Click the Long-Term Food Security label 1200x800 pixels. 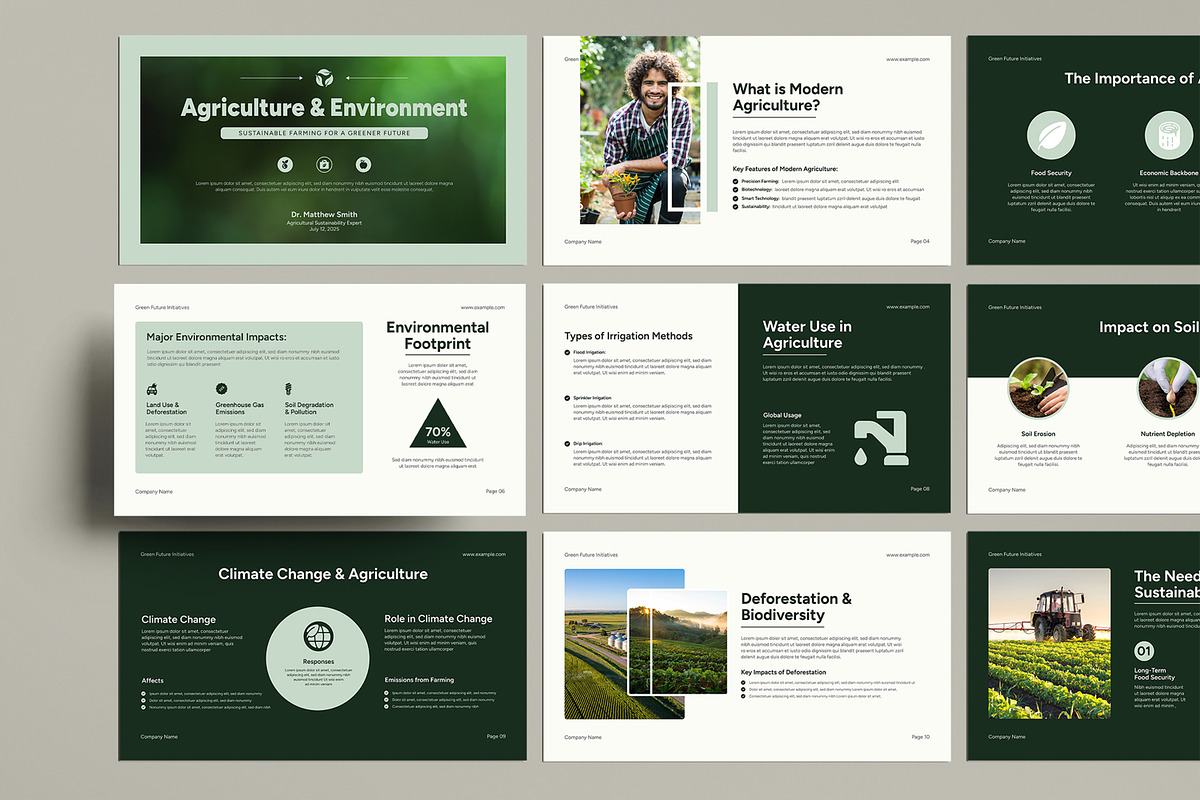1156,674
